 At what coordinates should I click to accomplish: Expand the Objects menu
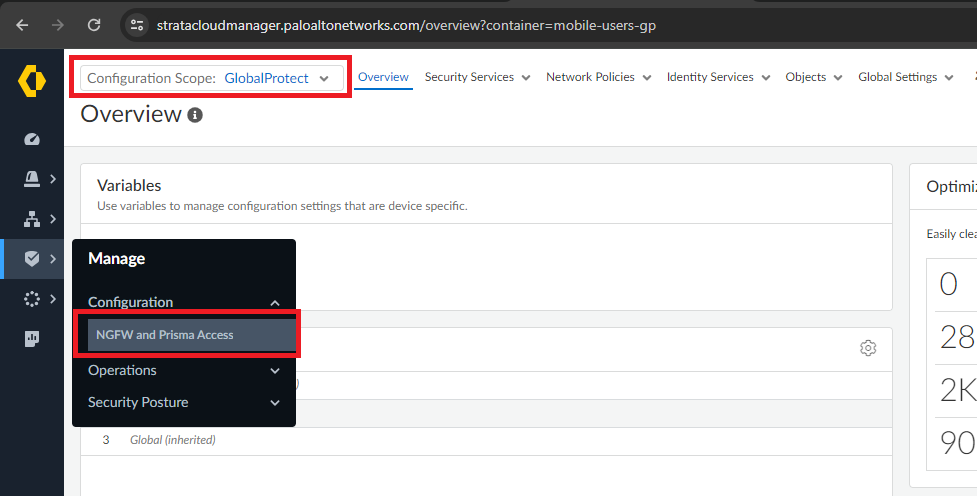coord(814,77)
